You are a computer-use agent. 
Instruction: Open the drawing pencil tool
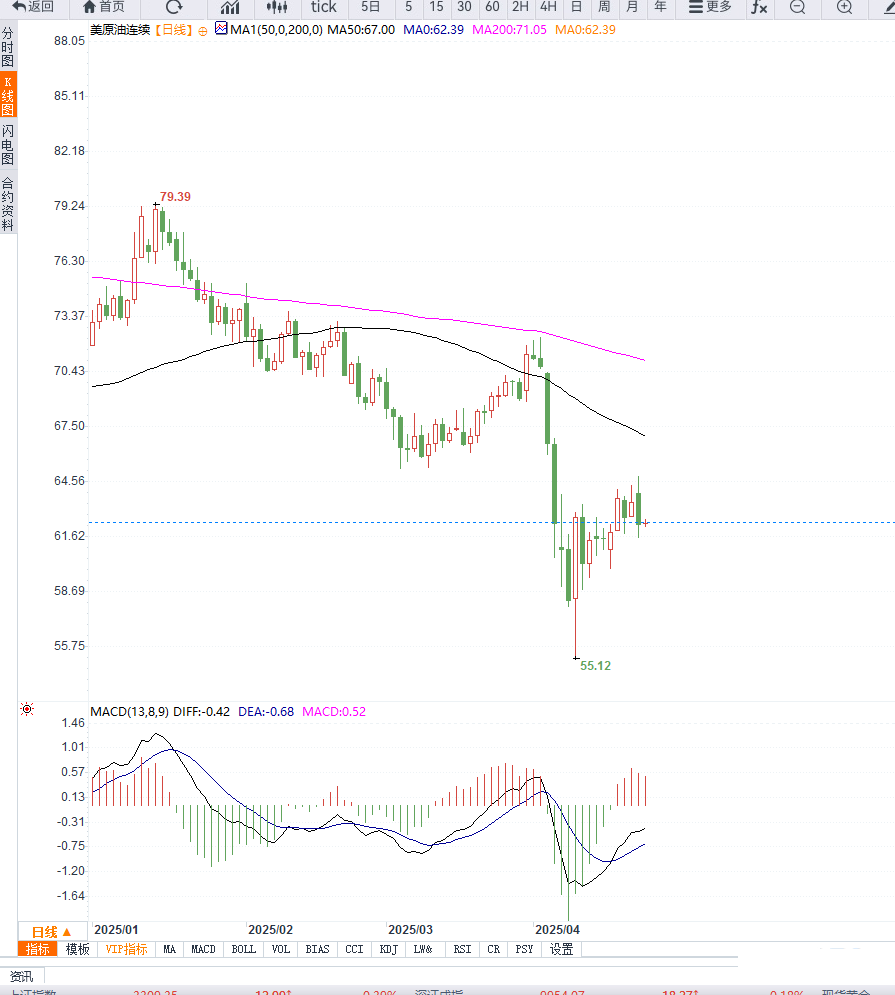(889, 8)
